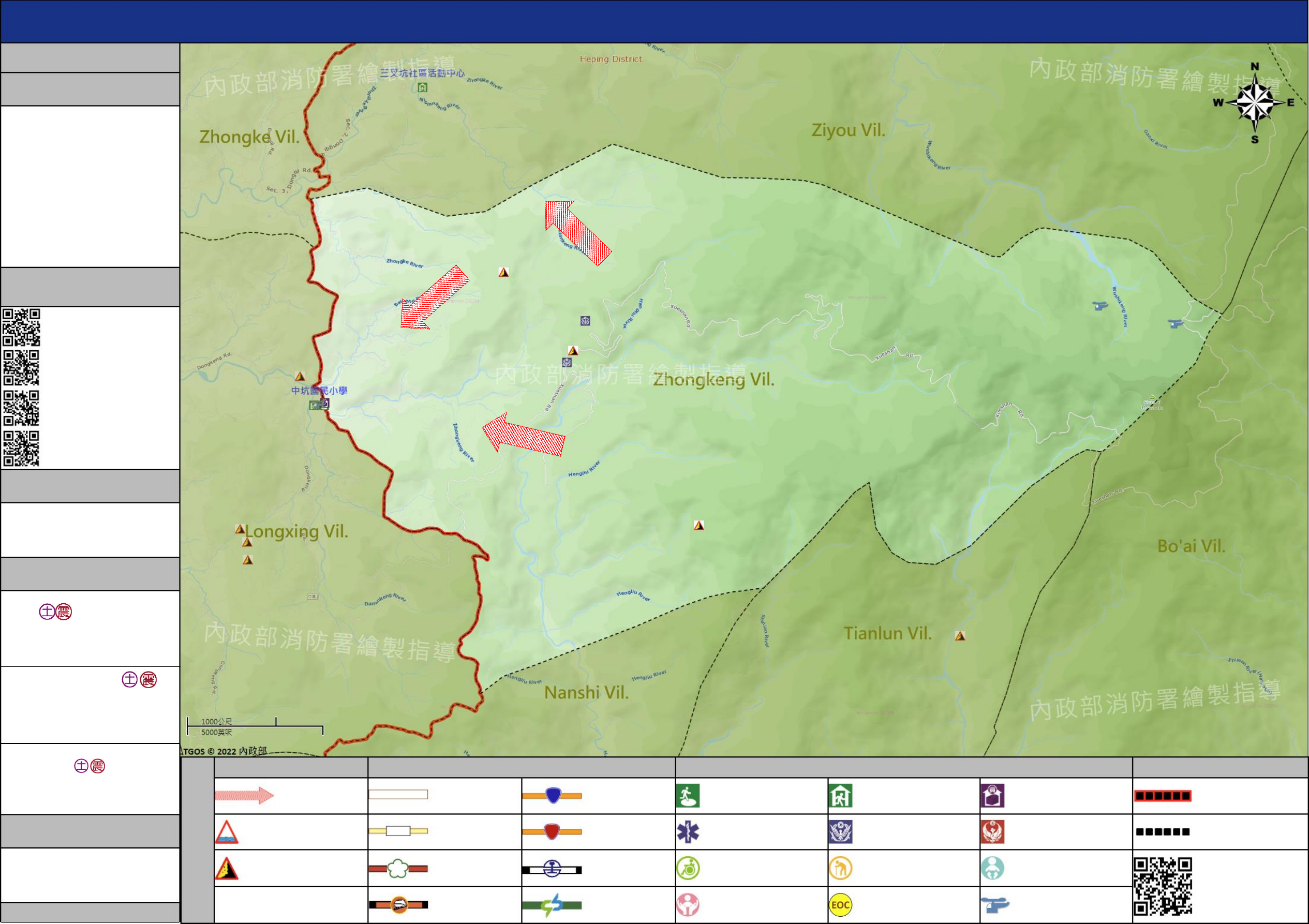Select the yellow road legend symbol
This screenshot has height=924, width=1309.
click(x=398, y=831)
